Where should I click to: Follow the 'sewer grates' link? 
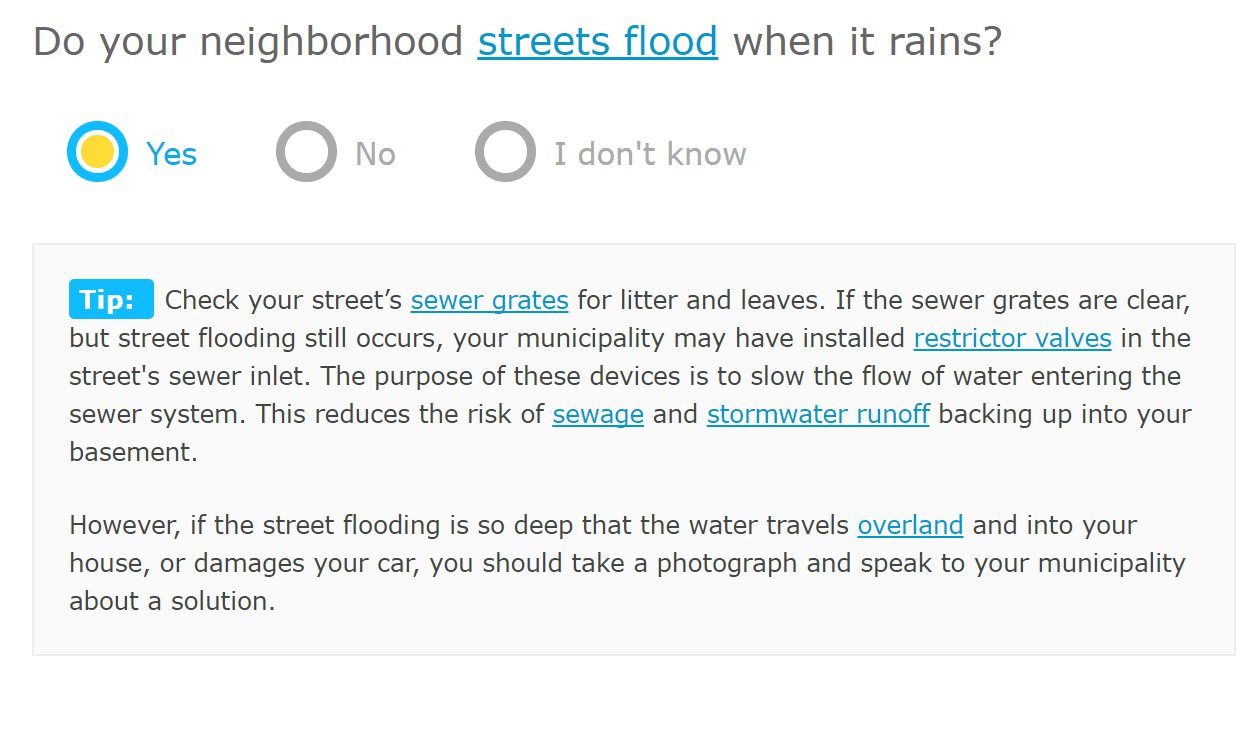coord(490,300)
